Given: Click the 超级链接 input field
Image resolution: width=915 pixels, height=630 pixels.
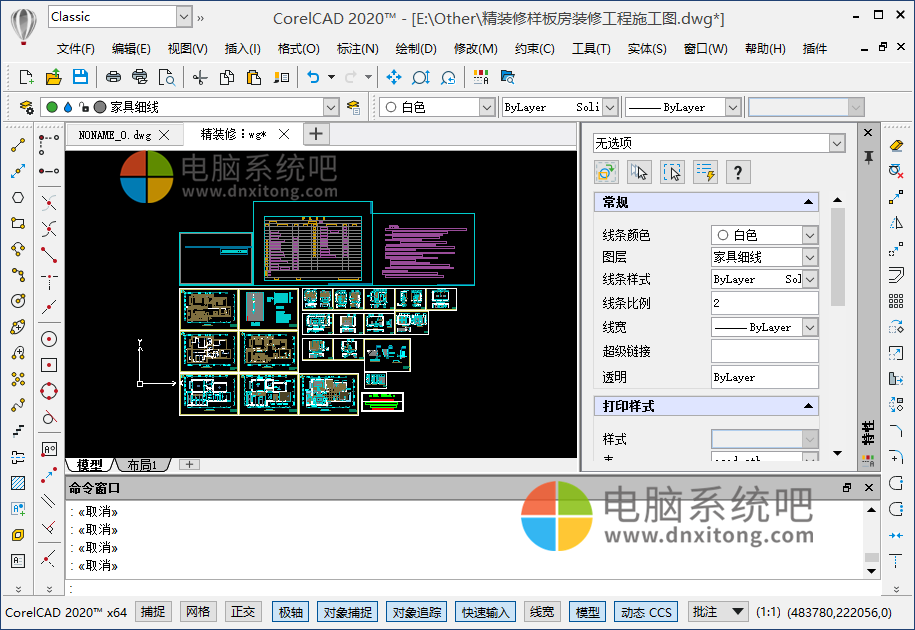Looking at the screenshot, I should tap(764, 351).
